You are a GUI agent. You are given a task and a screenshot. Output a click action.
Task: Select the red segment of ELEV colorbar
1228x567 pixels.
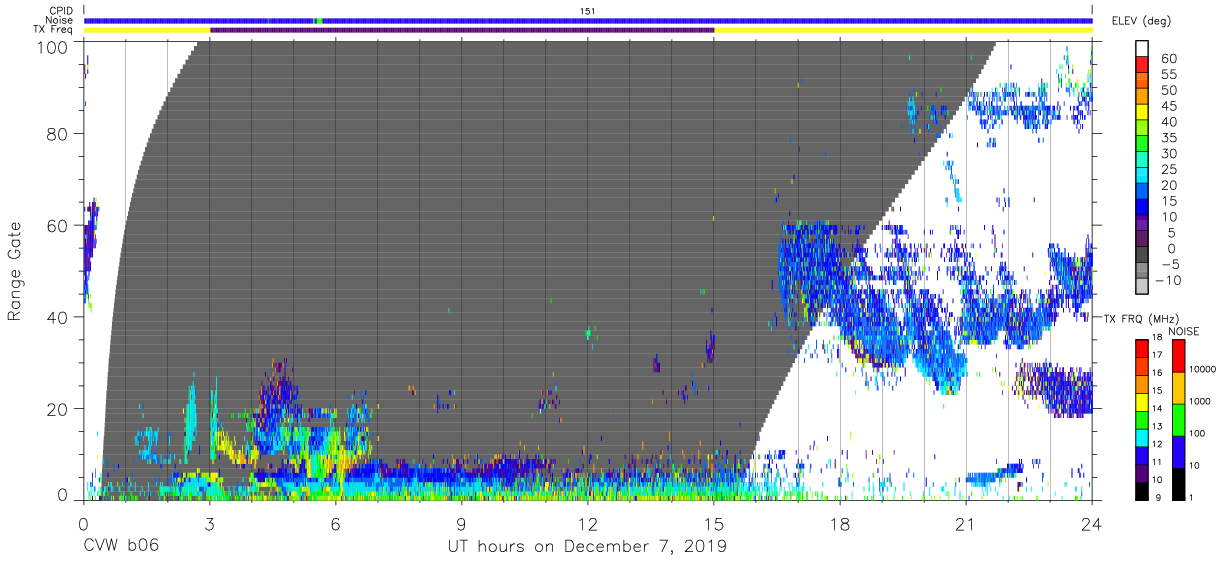click(x=1142, y=65)
